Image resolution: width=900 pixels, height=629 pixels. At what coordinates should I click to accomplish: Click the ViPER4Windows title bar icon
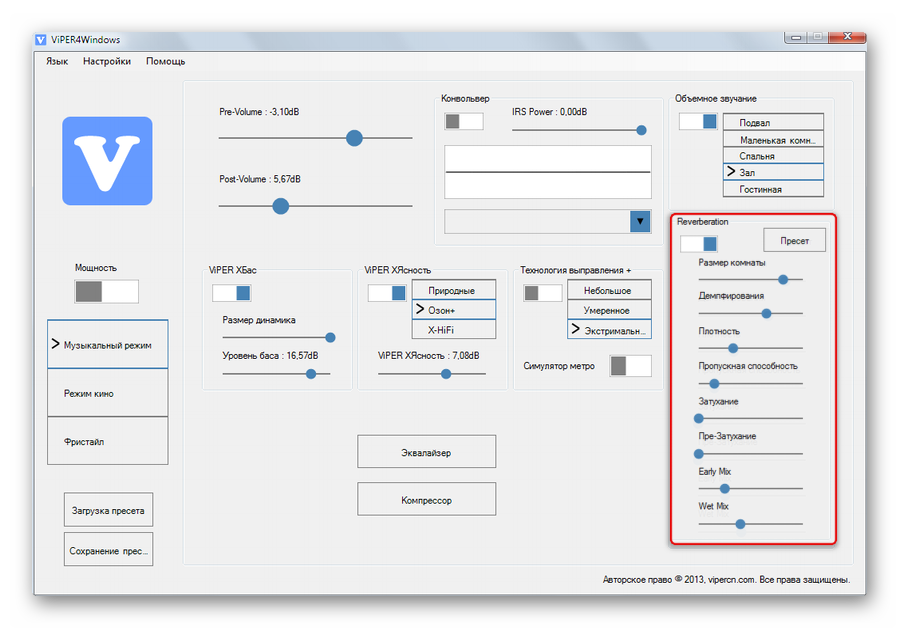(41, 39)
